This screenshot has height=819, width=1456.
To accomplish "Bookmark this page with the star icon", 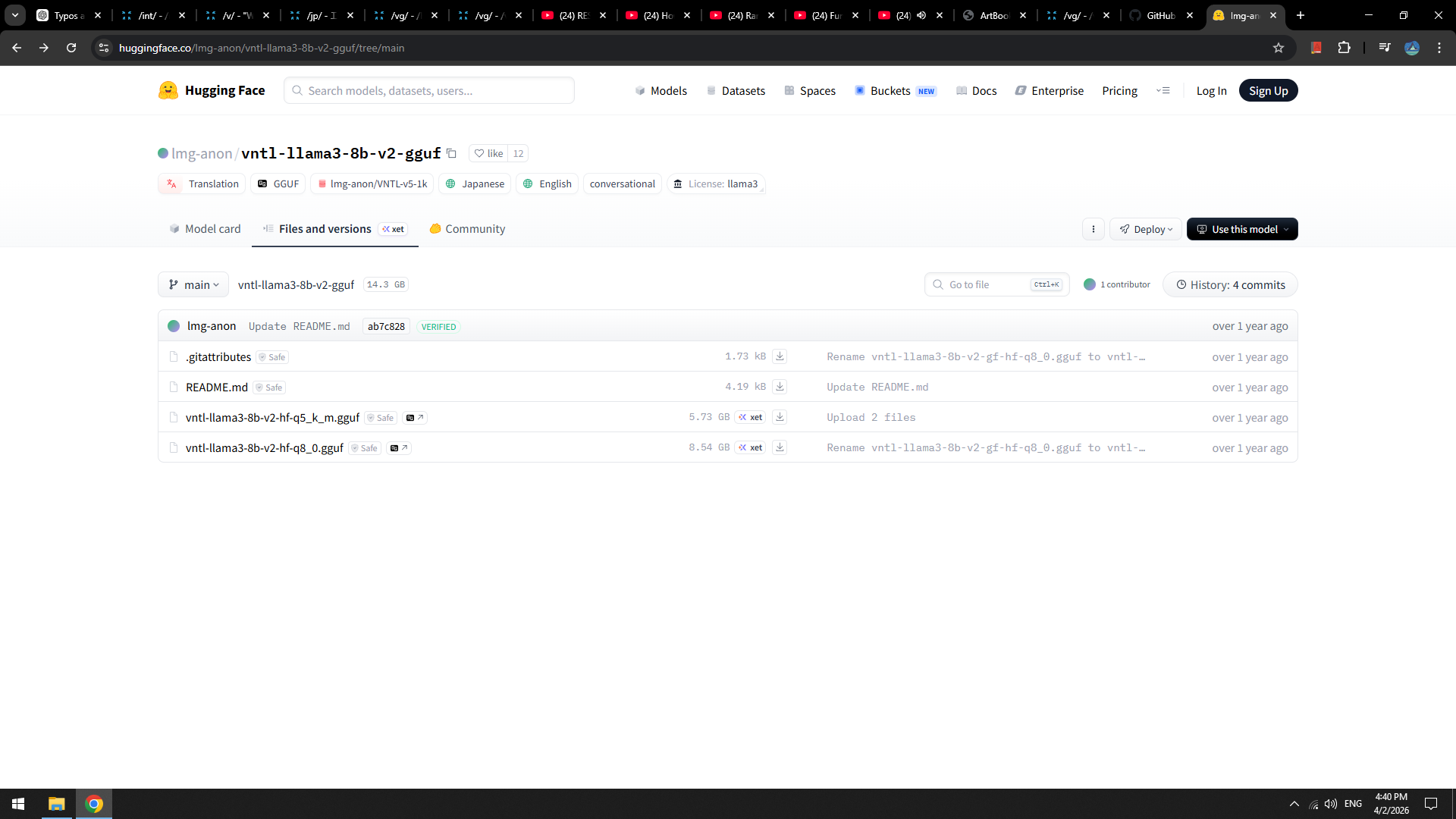I will tap(1279, 48).
